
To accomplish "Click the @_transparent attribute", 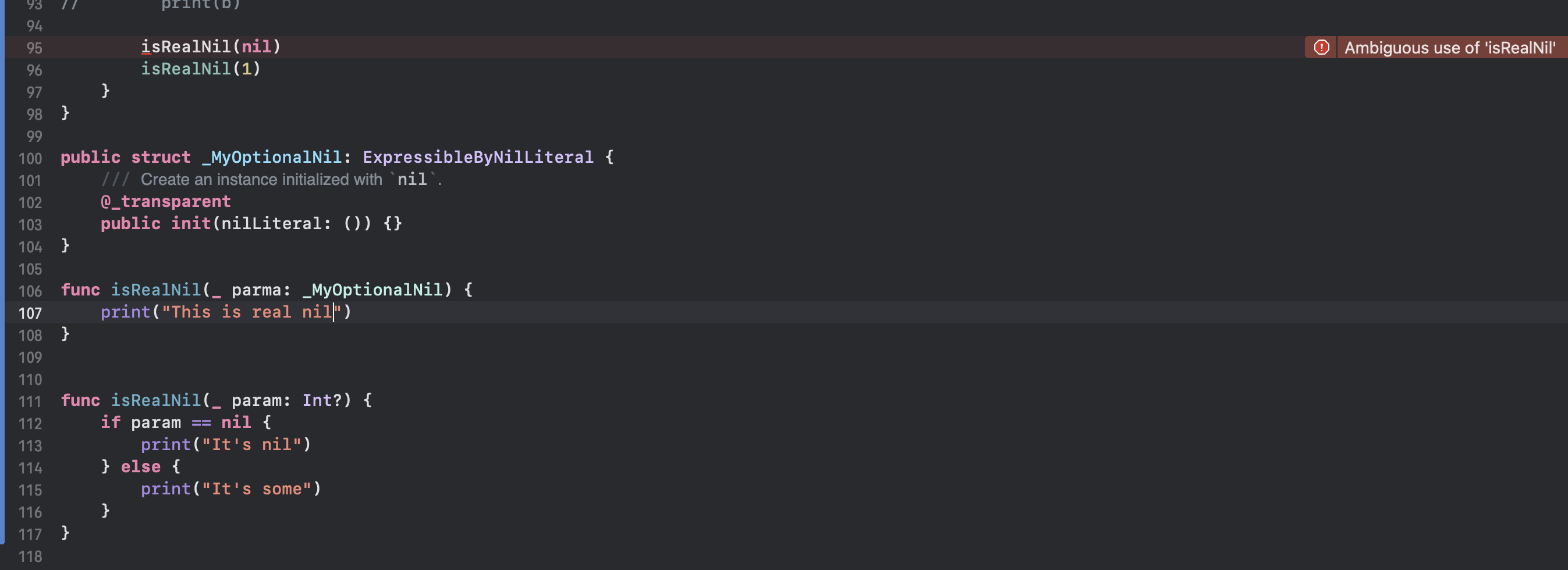I will pyautogui.click(x=165, y=201).
